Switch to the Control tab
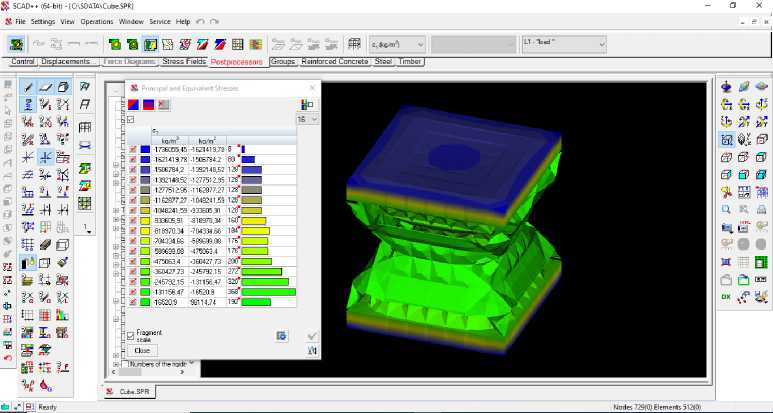Image resolution: width=773 pixels, height=413 pixels. [23, 62]
